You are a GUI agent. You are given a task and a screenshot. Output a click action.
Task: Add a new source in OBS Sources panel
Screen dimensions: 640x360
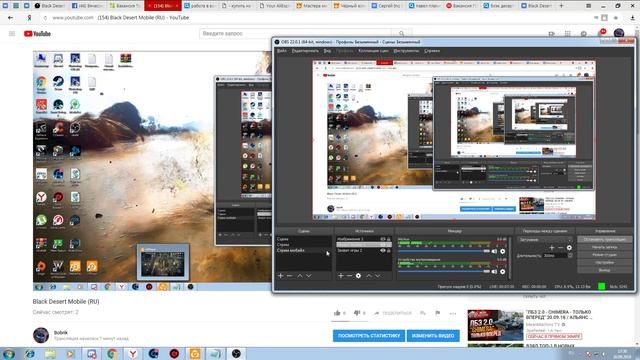[341, 276]
